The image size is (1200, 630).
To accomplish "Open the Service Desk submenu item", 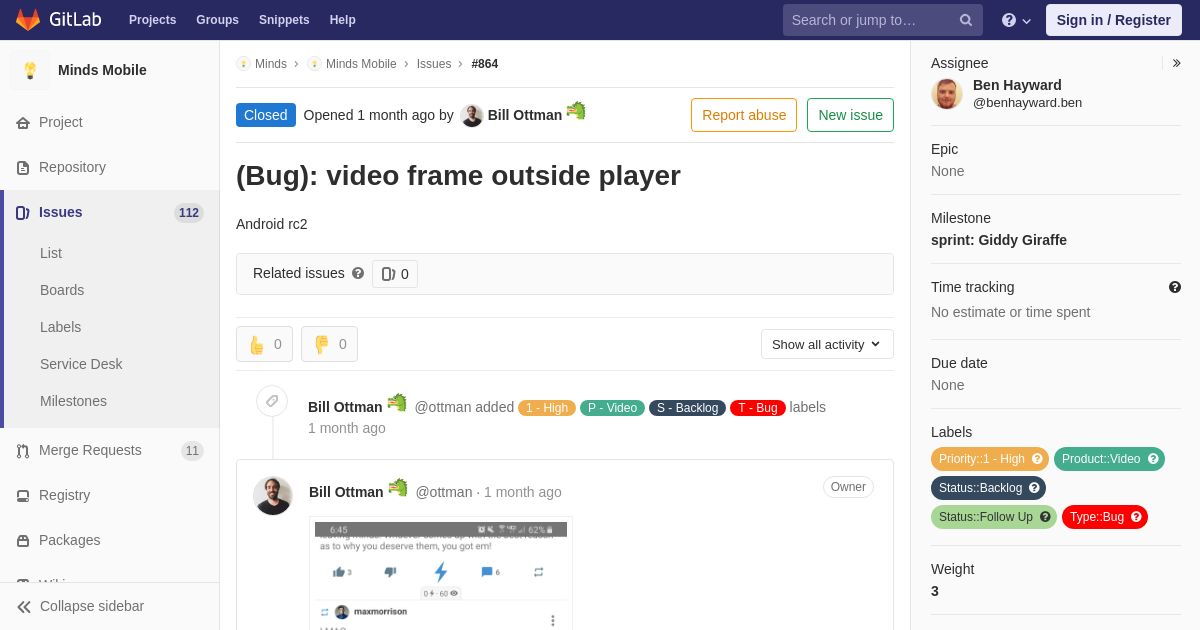I will (81, 364).
